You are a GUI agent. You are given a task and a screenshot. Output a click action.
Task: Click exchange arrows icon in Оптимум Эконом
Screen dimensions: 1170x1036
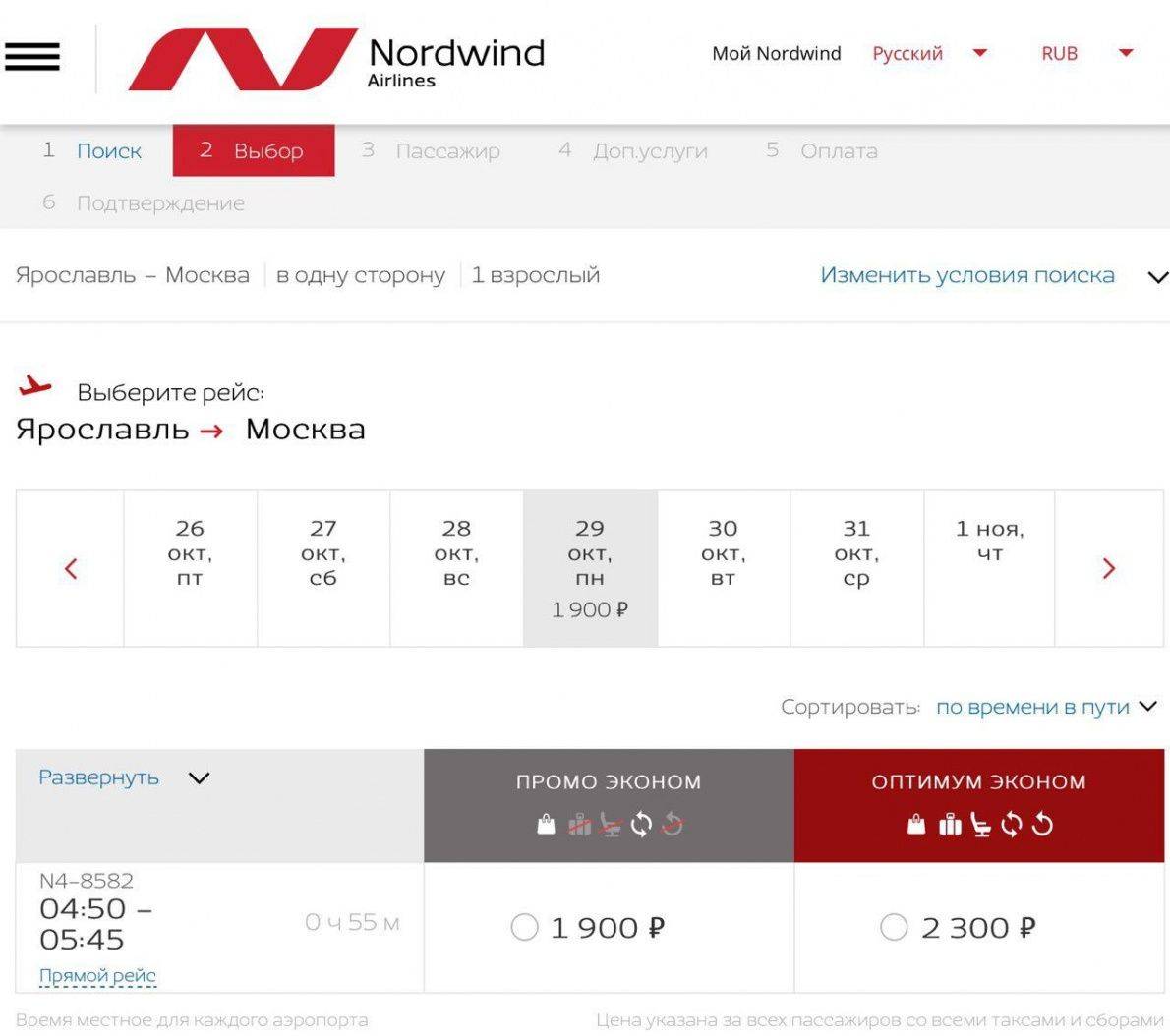[x=1011, y=825]
